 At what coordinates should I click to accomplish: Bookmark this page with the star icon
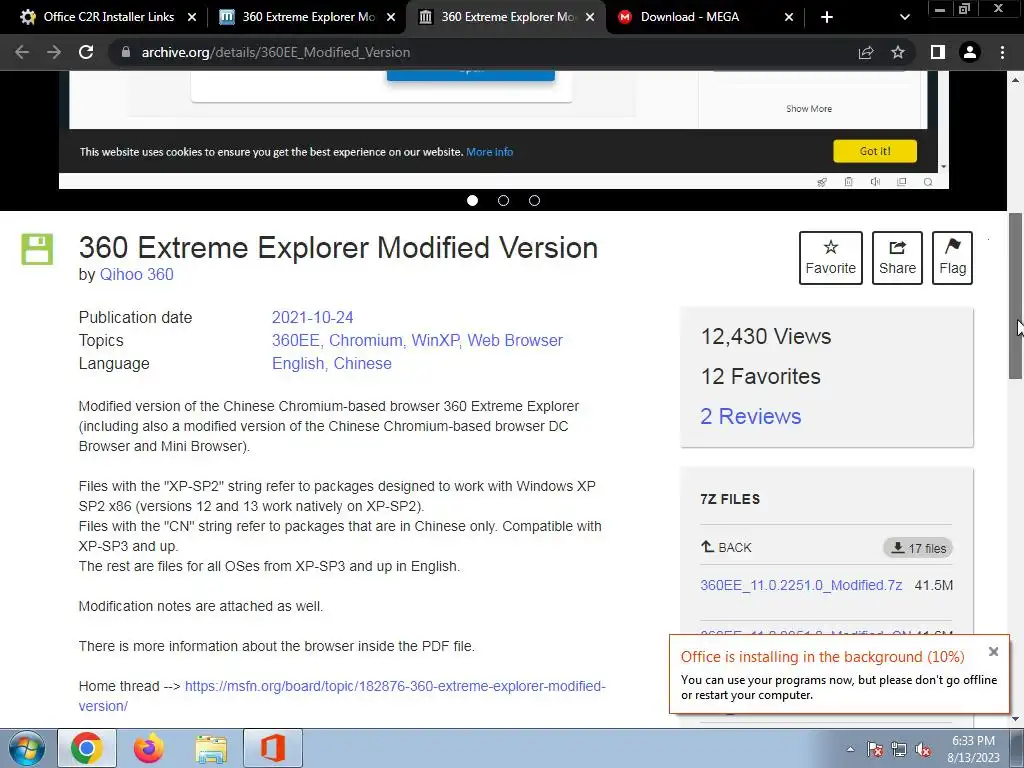898,52
